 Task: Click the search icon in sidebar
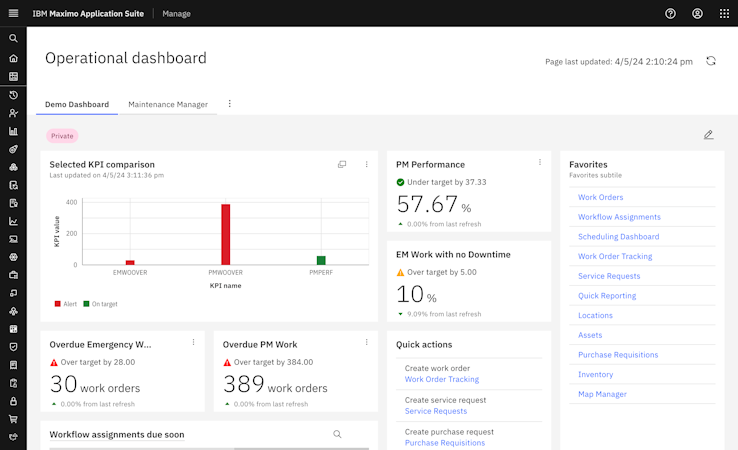point(13,38)
